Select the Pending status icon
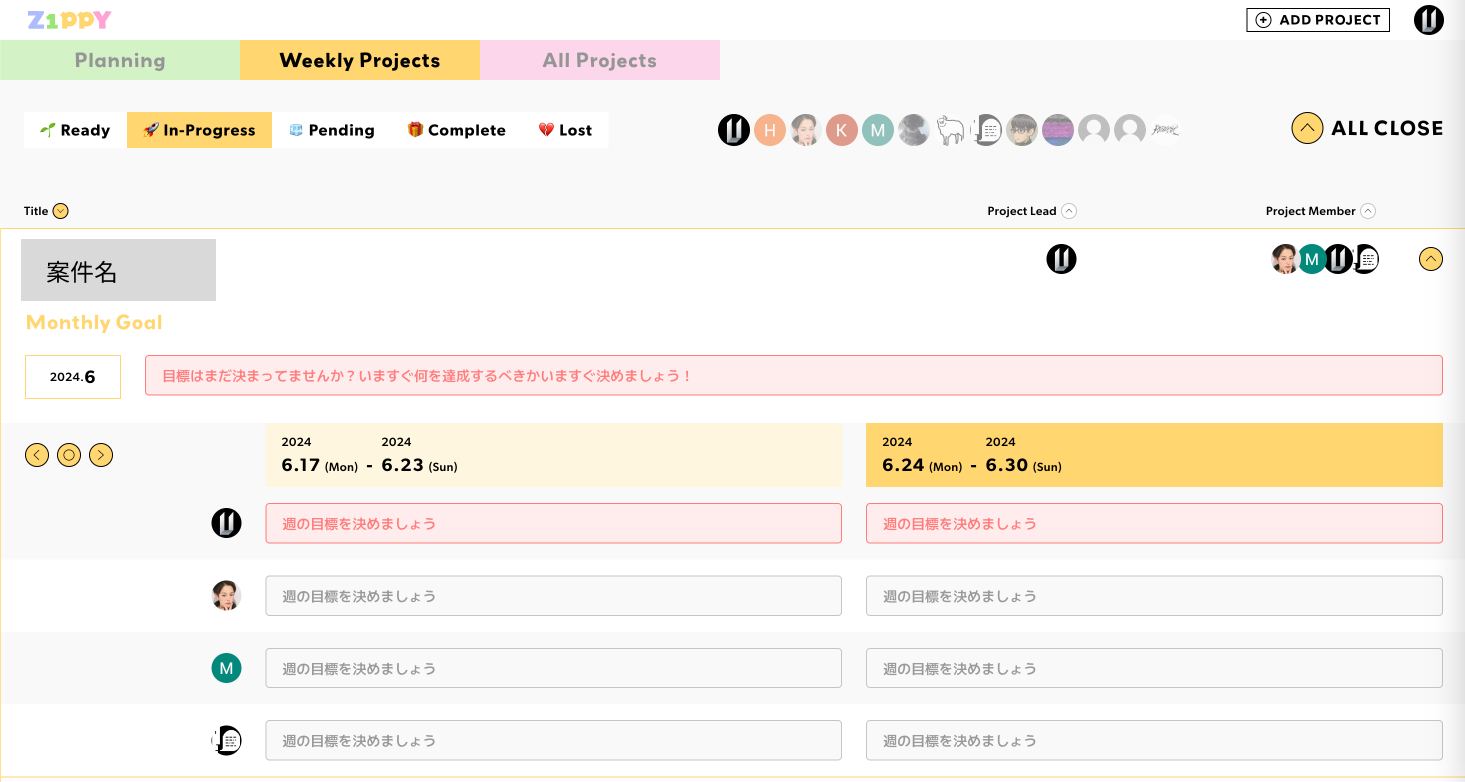Image resolution: width=1465 pixels, height=782 pixels. coord(295,129)
